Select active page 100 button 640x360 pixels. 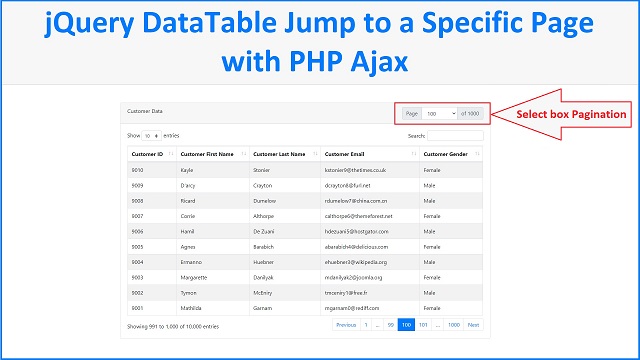[x=406, y=325]
